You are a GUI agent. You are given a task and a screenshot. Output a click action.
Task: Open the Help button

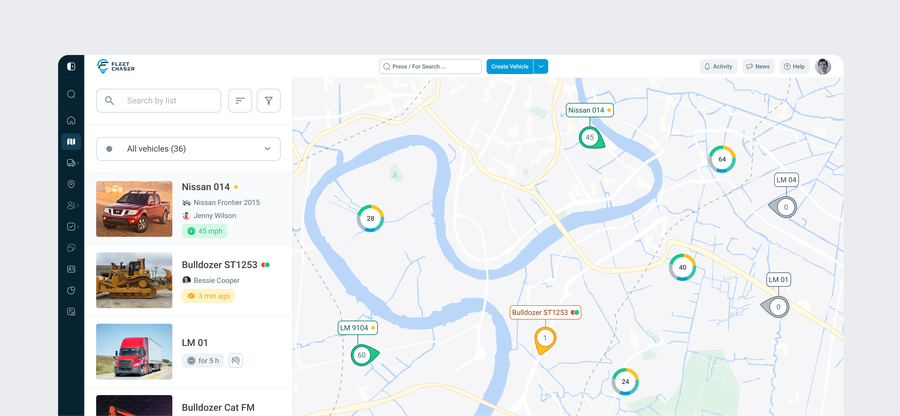tap(794, 67)
